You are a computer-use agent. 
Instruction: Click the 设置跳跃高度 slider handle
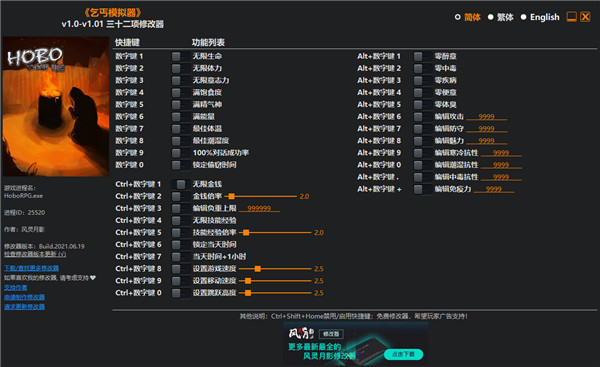[x=248, y=293]
